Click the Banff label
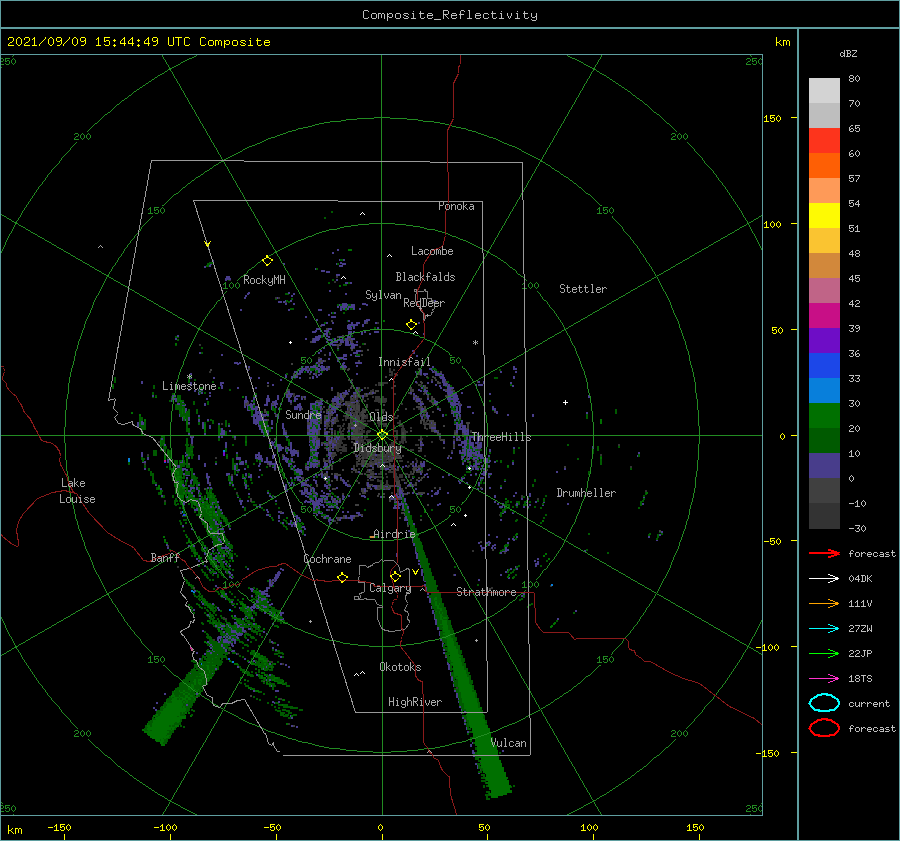 pos(165,557)
